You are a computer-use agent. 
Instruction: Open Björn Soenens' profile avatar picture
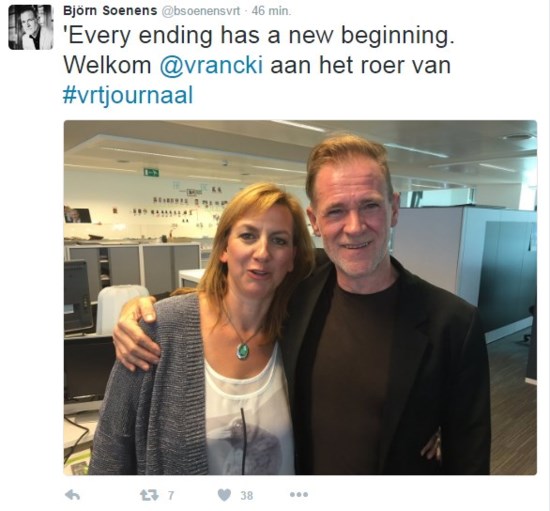coord(31,27)
